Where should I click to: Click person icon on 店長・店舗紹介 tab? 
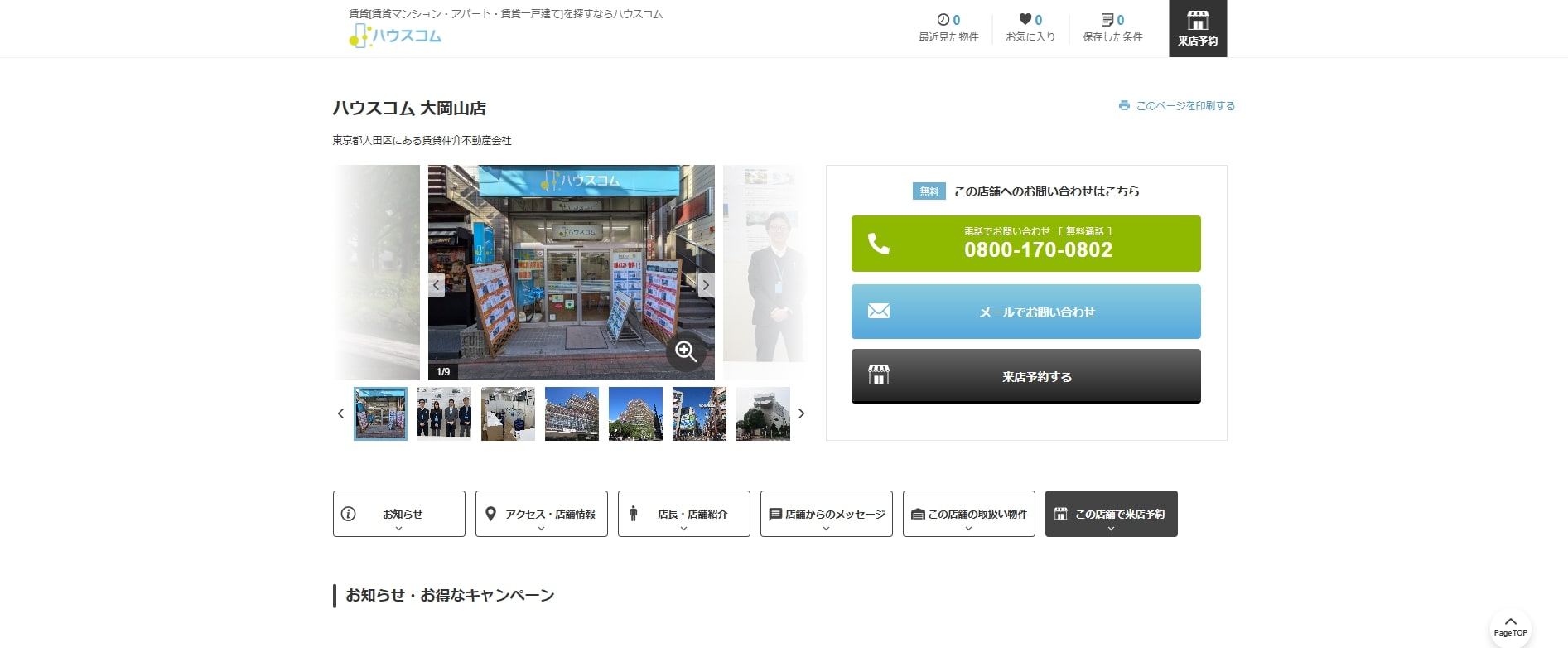634,514
